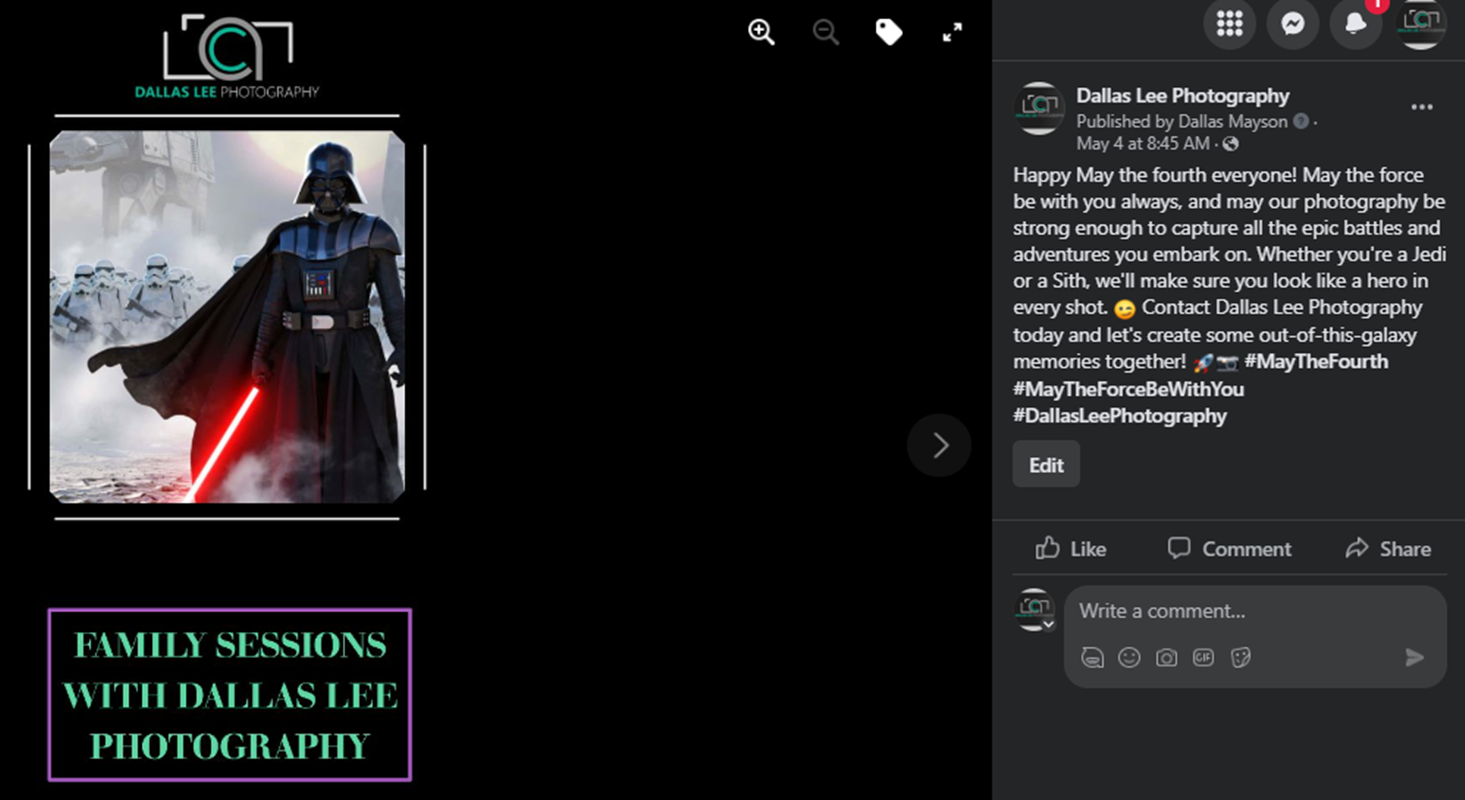Viewport: 1465px width, 800px height.
Task: Open post options three-dot menu
Action: 1421,107
